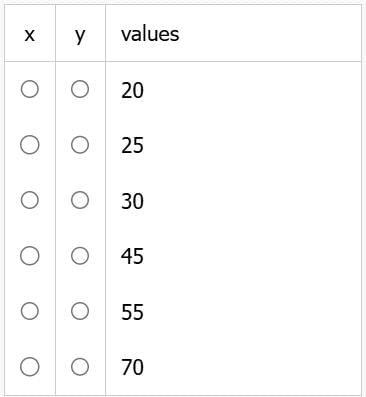This screenshot has height=397, width=366.
Task: Click the value 45 cell text
Action: pyautogui.click(x=132, y=256)
